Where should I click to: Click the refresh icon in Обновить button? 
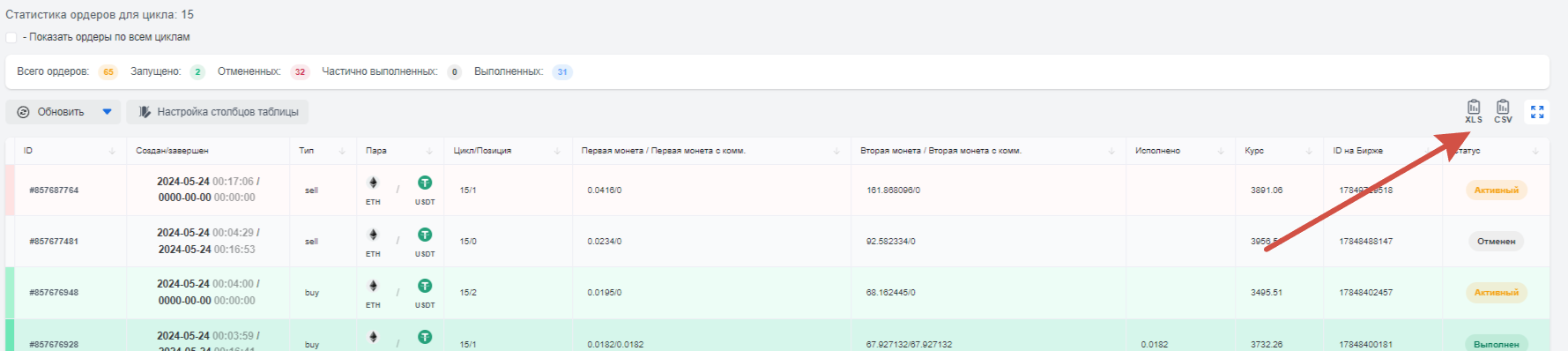24,112
